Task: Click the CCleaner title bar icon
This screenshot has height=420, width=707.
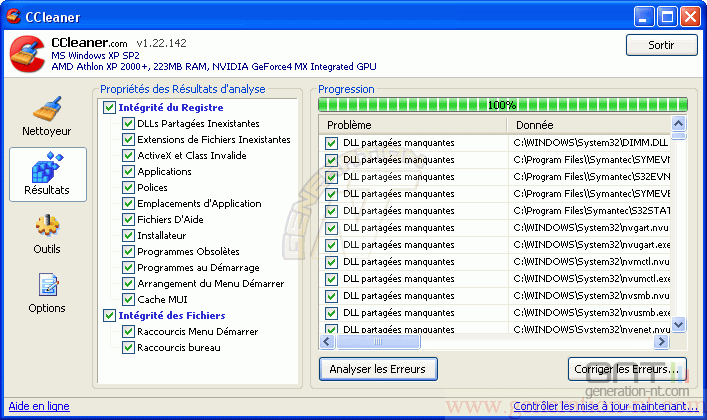Action: tap(14, 16)
